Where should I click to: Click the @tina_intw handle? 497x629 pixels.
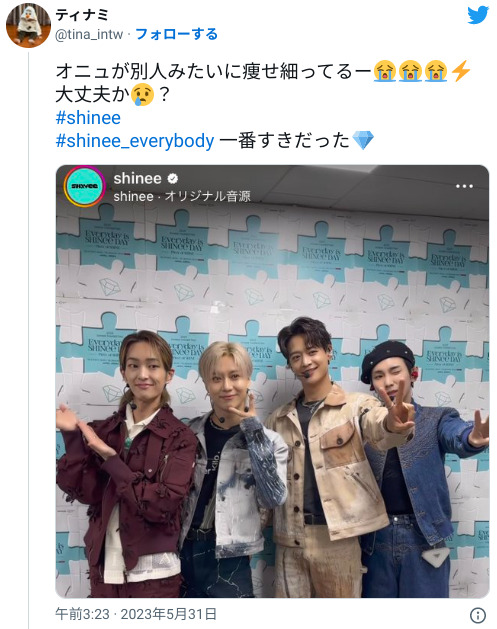89,35
